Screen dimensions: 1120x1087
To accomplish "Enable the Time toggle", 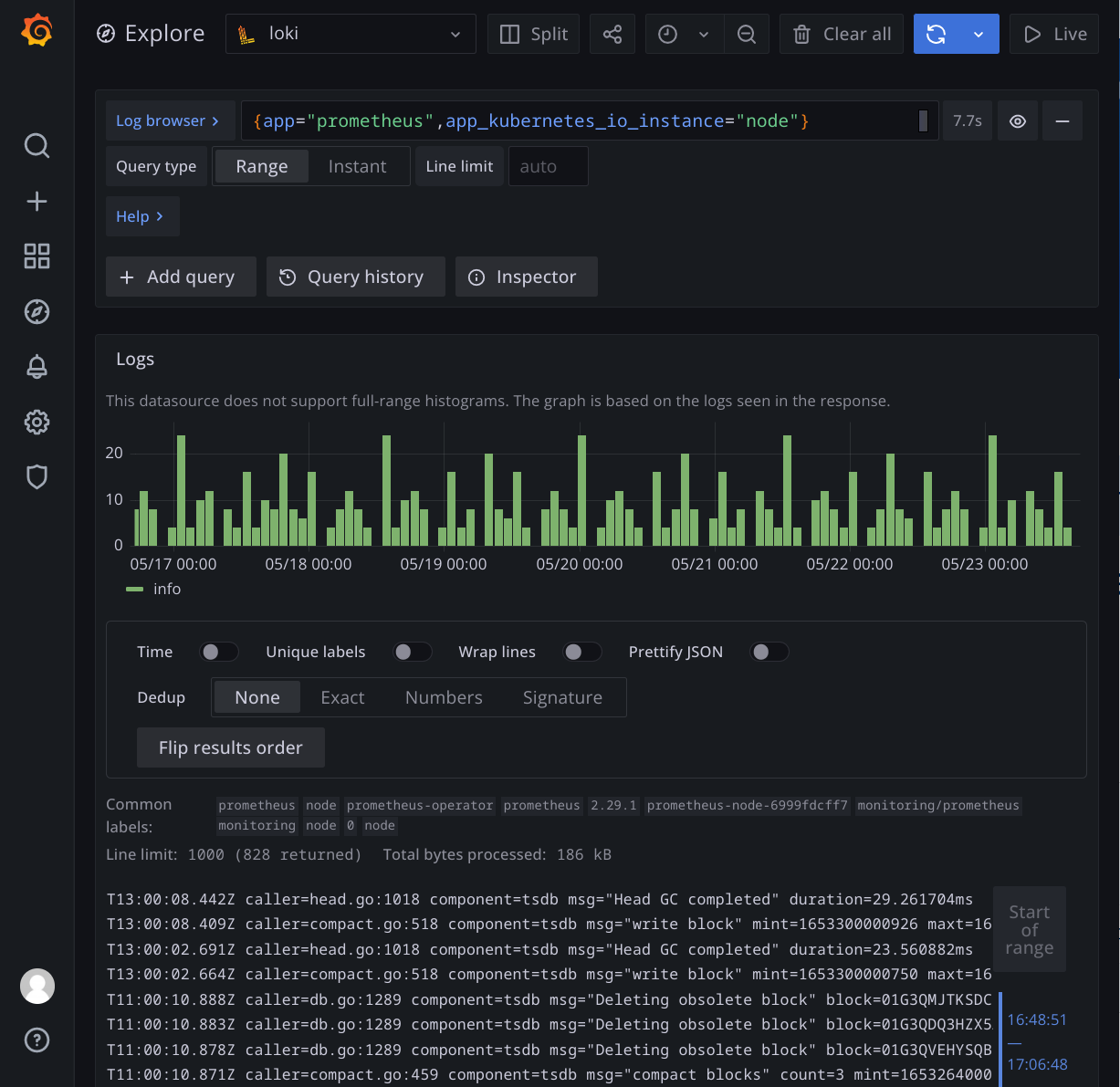I will pos(219,652).
